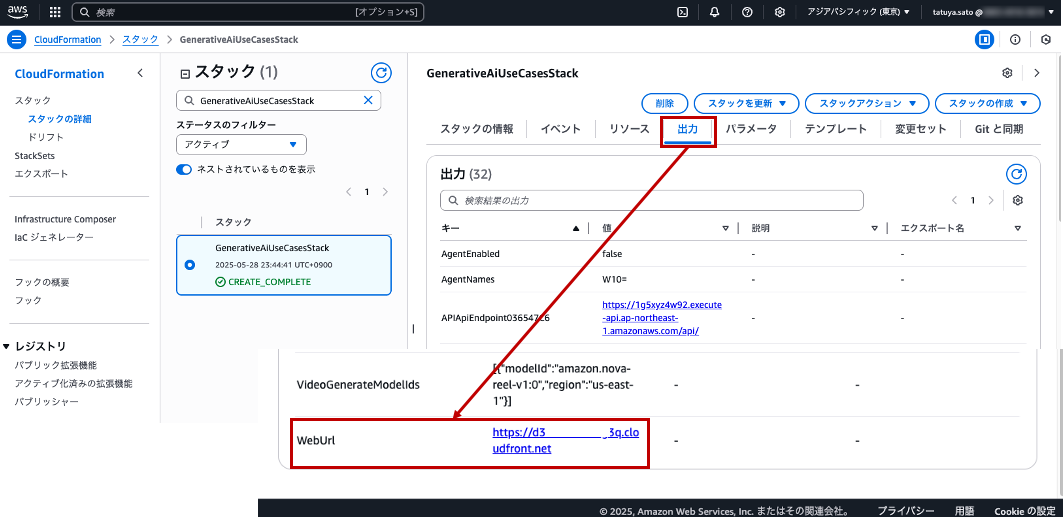1063x517 pixels.
Task: Go to previous page of stack list
Action: tap(348, 192)
